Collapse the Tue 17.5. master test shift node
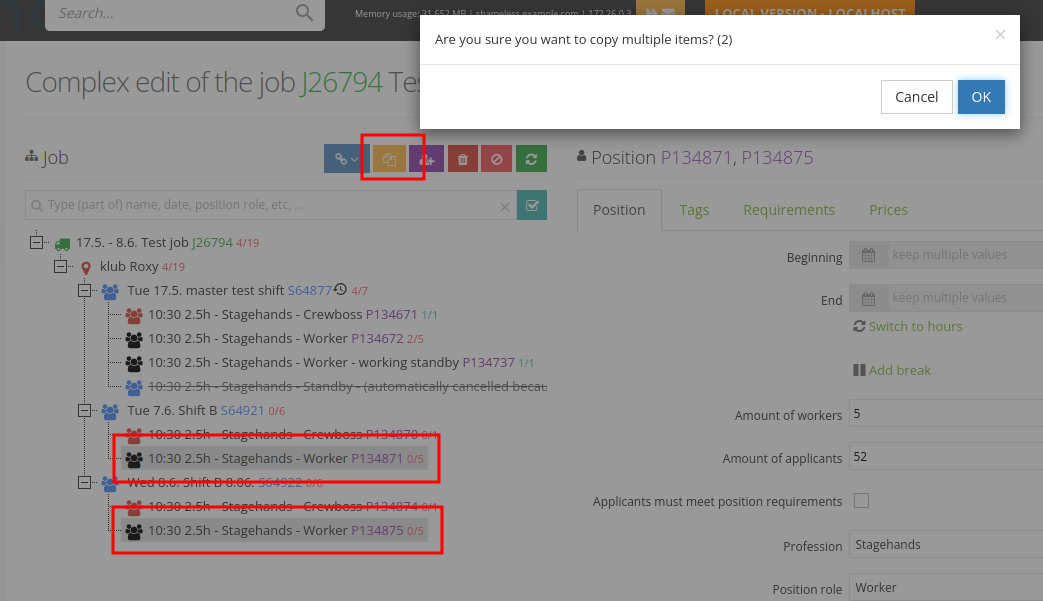Image resolution: width=1043 pixels, height=601 pixels. [85, 291]
